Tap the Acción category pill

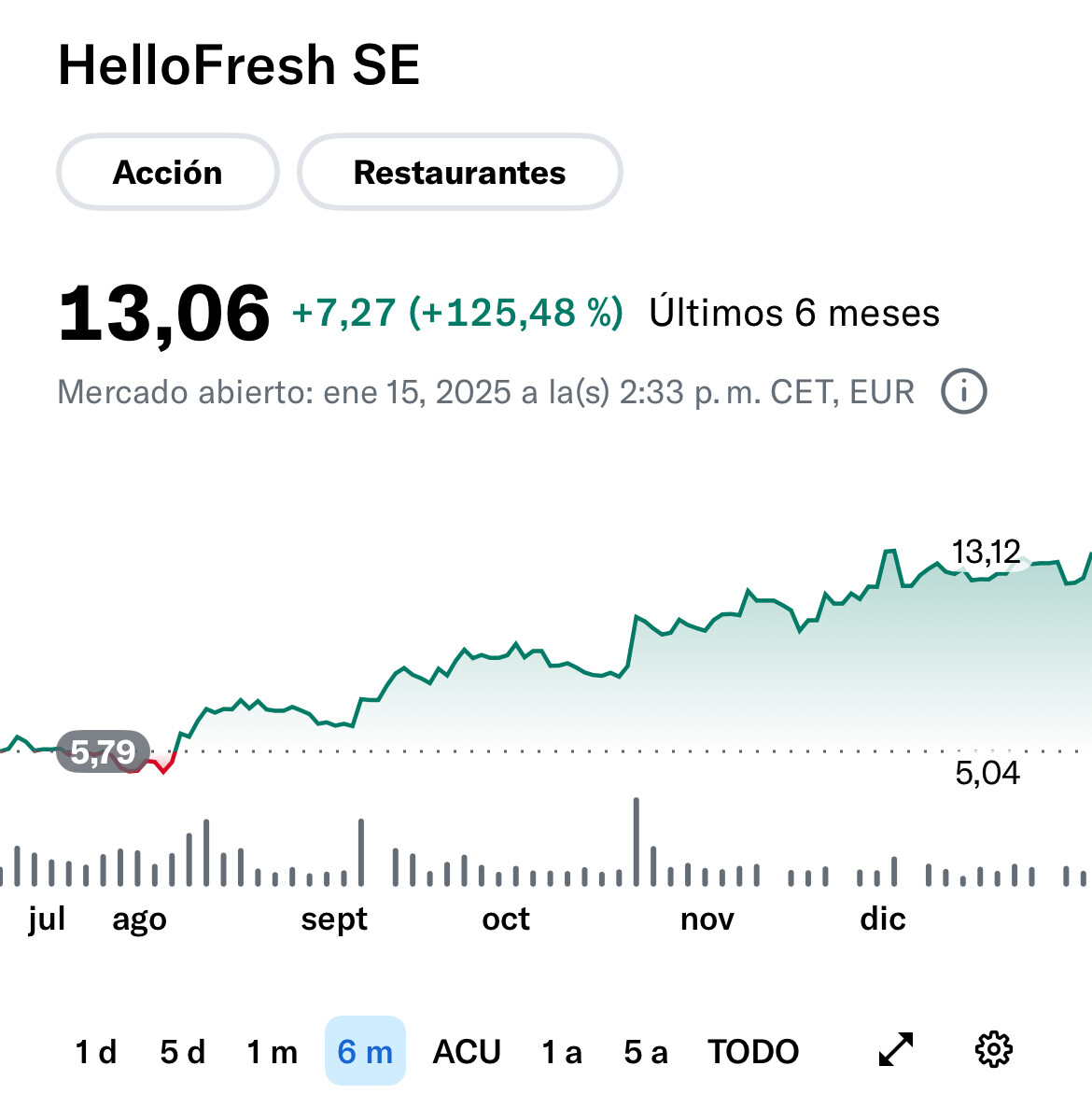pos(168,173)
